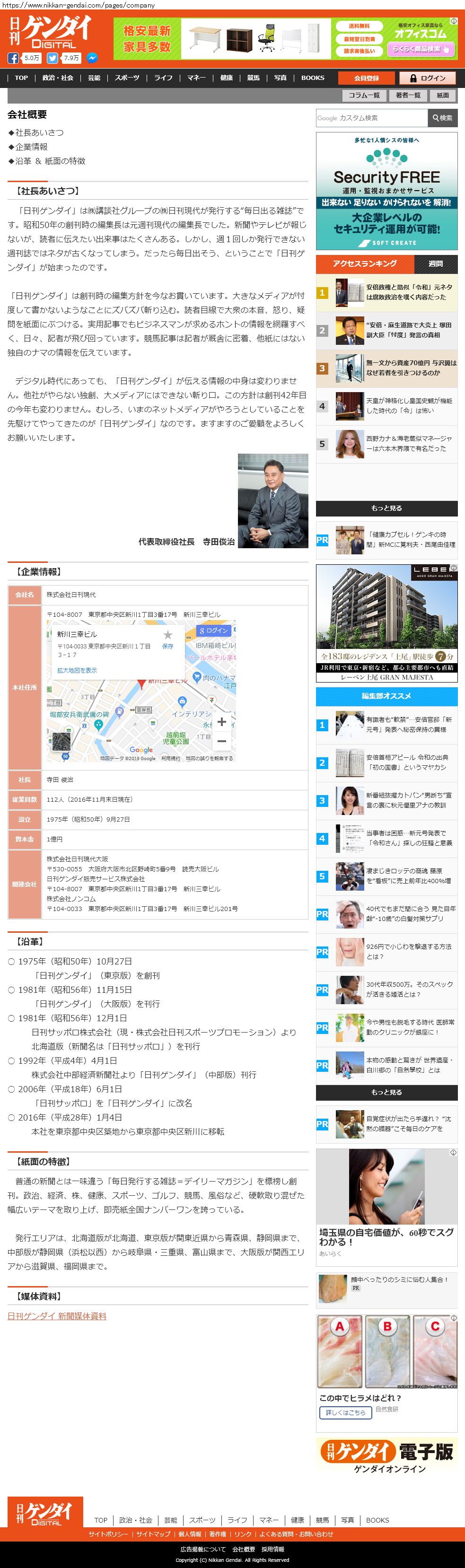The image size is (465, 1568).
Task: Open the 競馬 menu item
Action: coord(253,78)
